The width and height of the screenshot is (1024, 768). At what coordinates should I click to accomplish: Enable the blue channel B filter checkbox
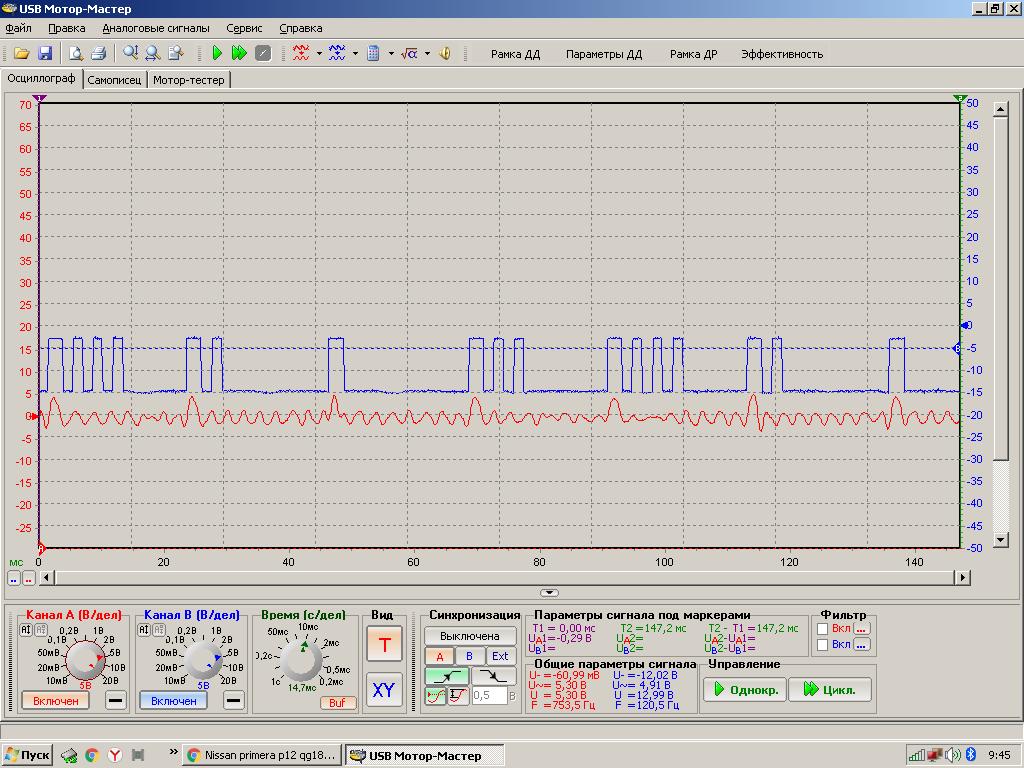click(x=823, y=645)
